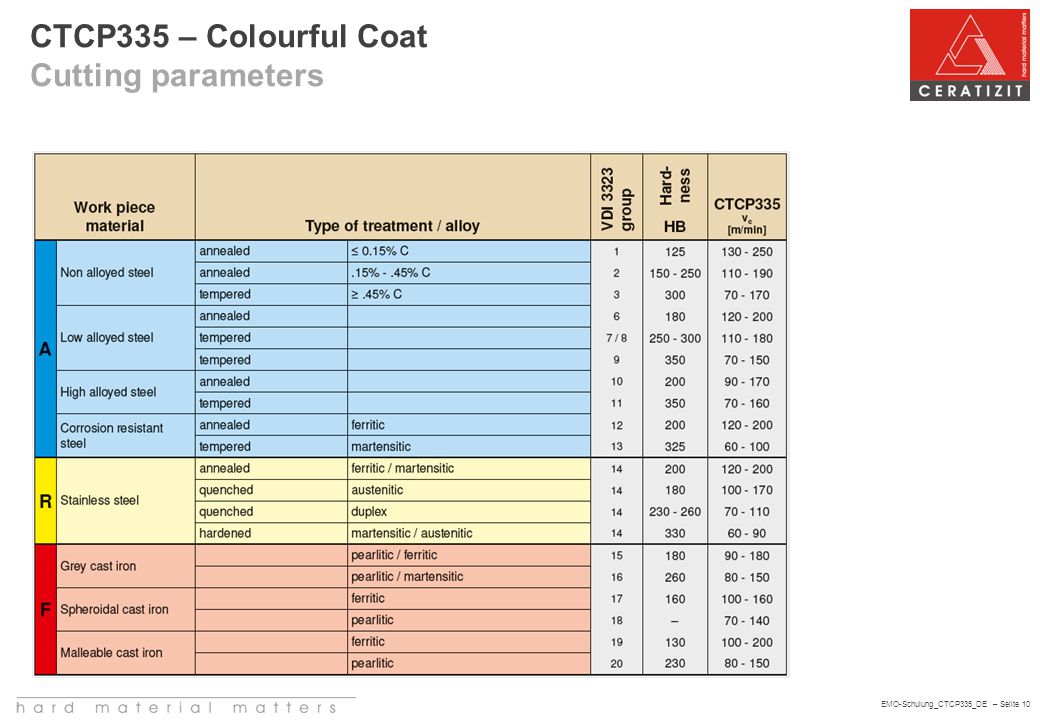
Task: Click the VDI group '17' cell
Action: [x=616, y=599]
